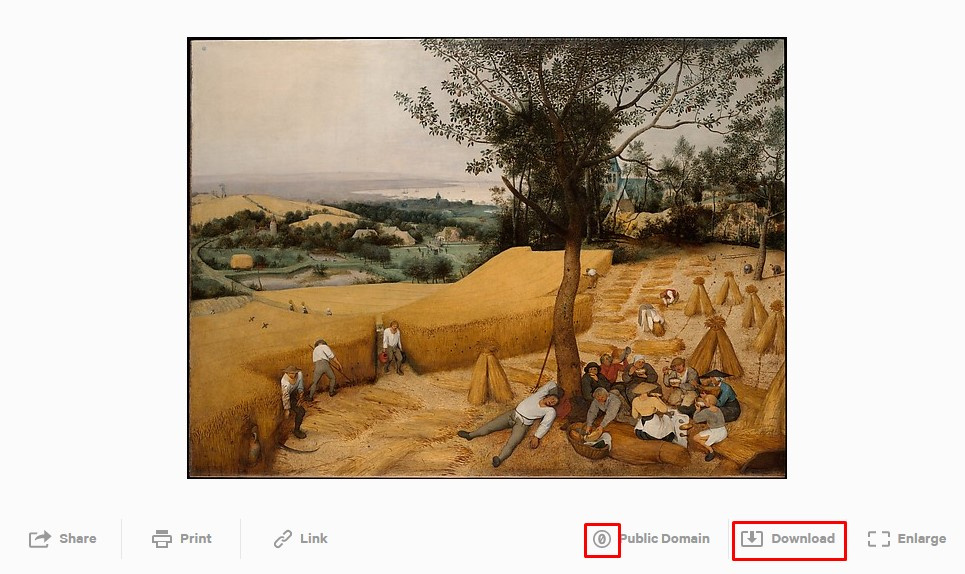Choose the Enlarge text label

point(922,539)
